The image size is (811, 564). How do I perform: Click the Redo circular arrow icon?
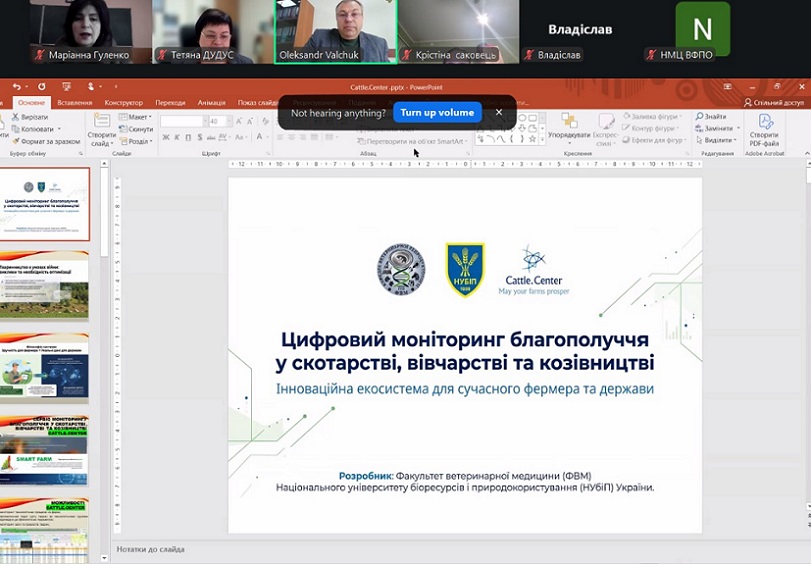[x=42, y=86]
